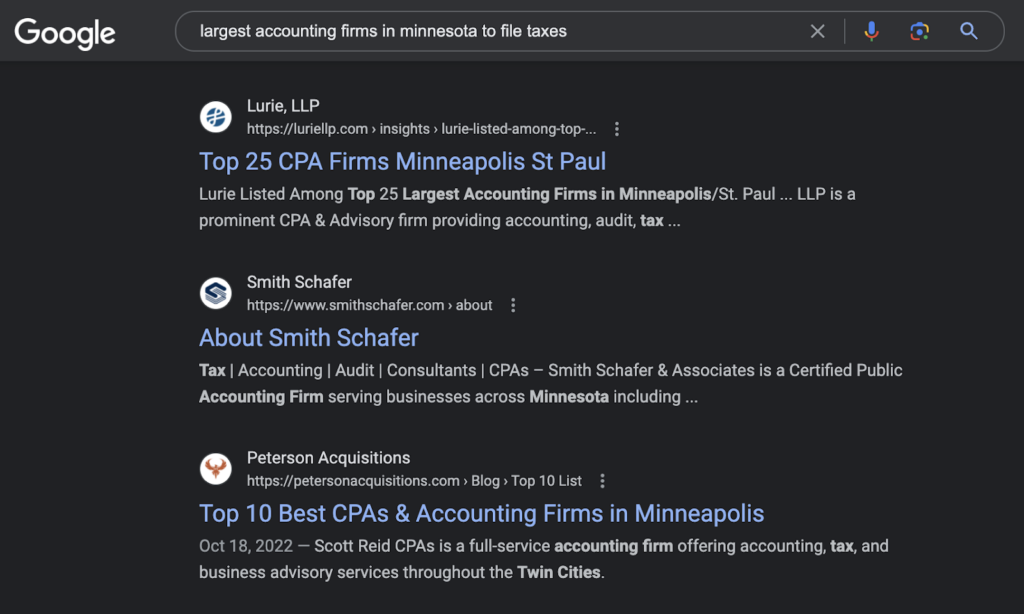Screen dimensions: 1024x614
Task: Open more options for Peterson Acquisitions result
Action: tap(602, 481)
